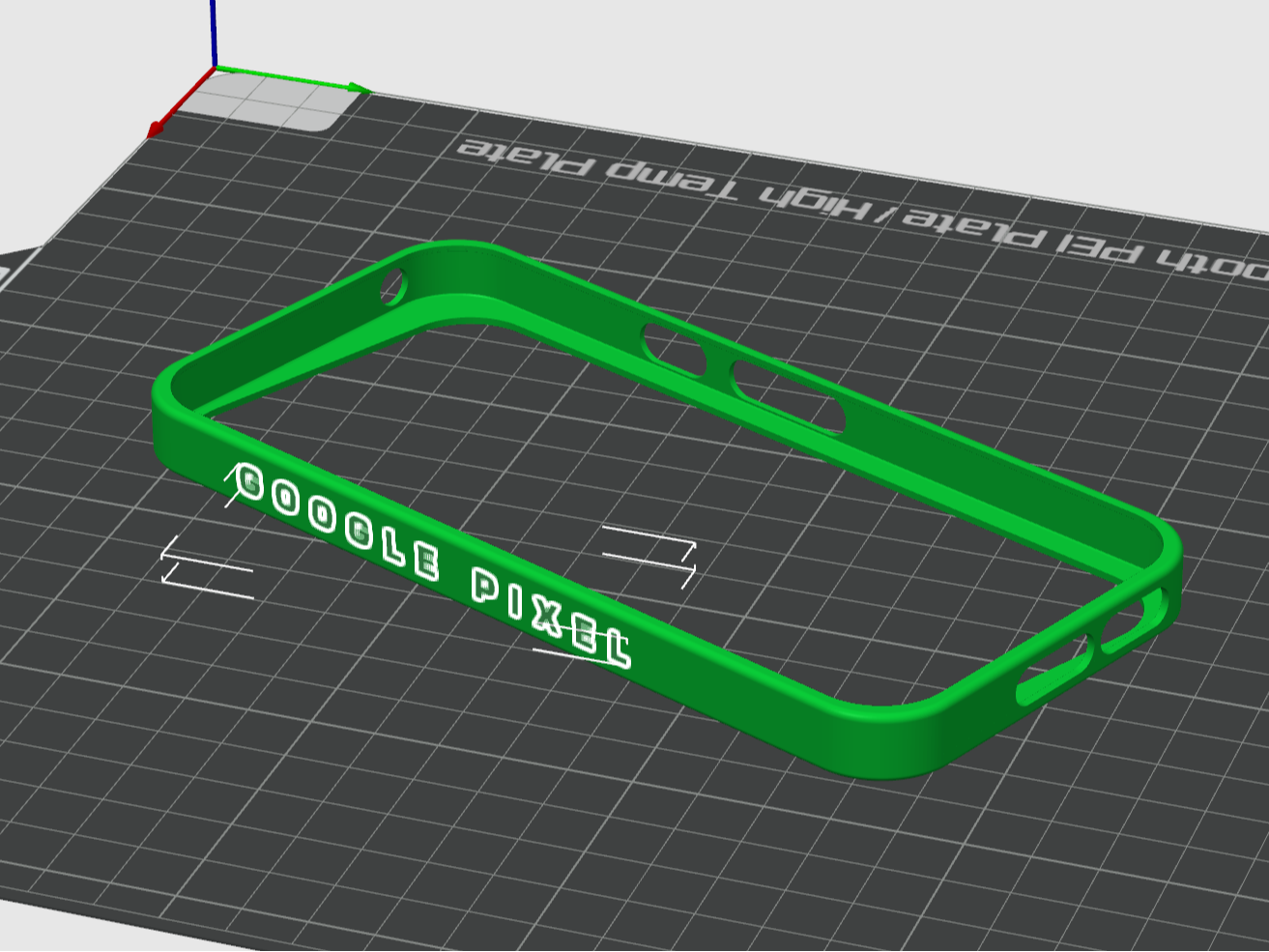Select the embossed GOOGLE PIXEL text
Screen dimensions: 1269x952
coord(434,564)
